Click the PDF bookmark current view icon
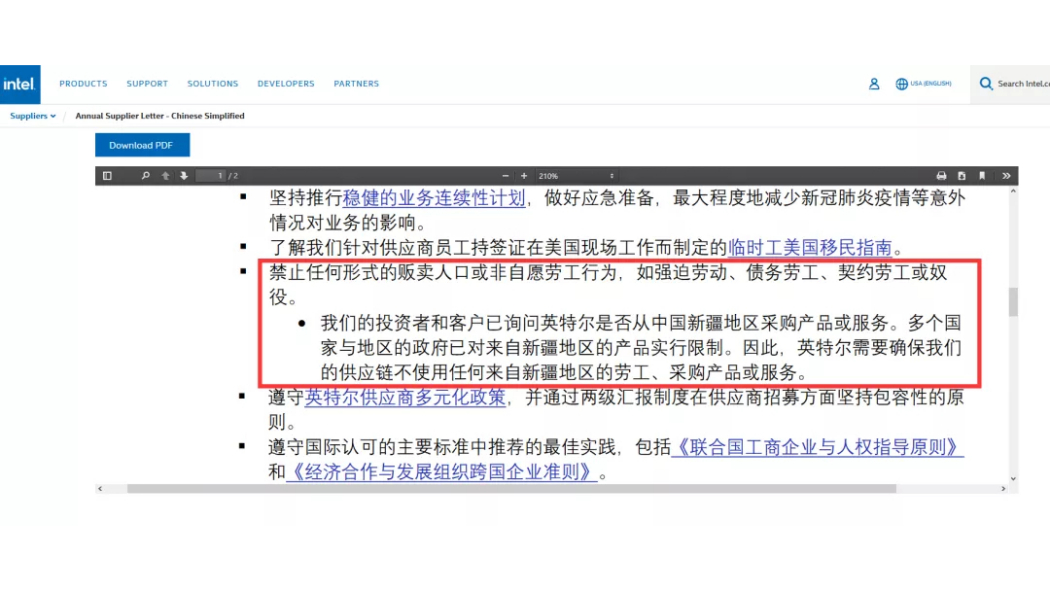 pos(982,176)
